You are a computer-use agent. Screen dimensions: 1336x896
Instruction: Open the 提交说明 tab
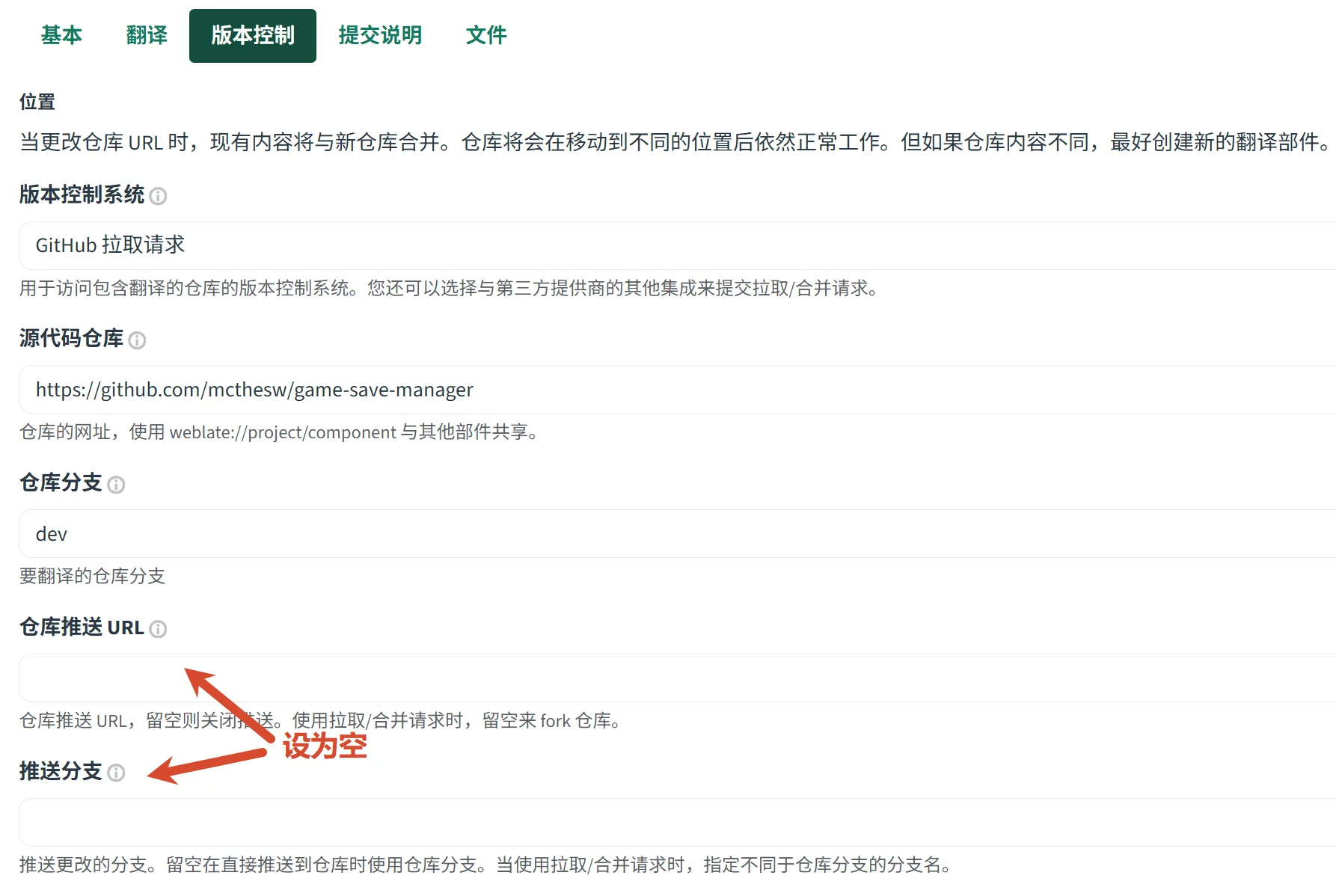380,35
